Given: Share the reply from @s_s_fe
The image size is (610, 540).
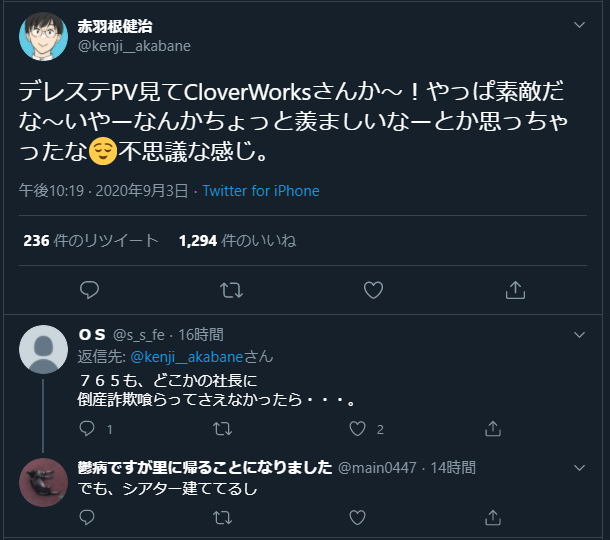Looking at the screenshot, I should coord(493,429).
